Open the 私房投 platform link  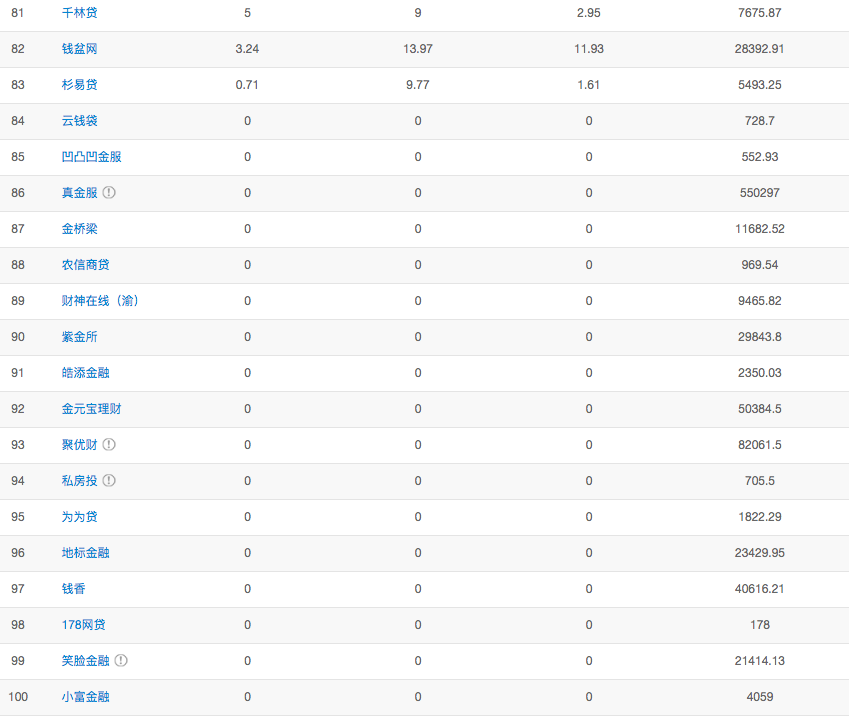coord(80,481)
